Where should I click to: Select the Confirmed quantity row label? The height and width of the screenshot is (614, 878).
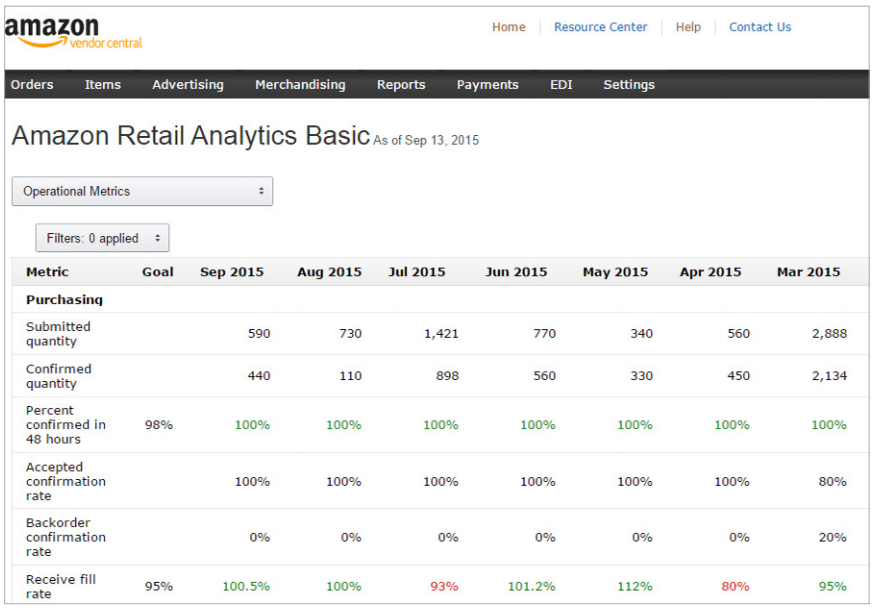point(59,376)
